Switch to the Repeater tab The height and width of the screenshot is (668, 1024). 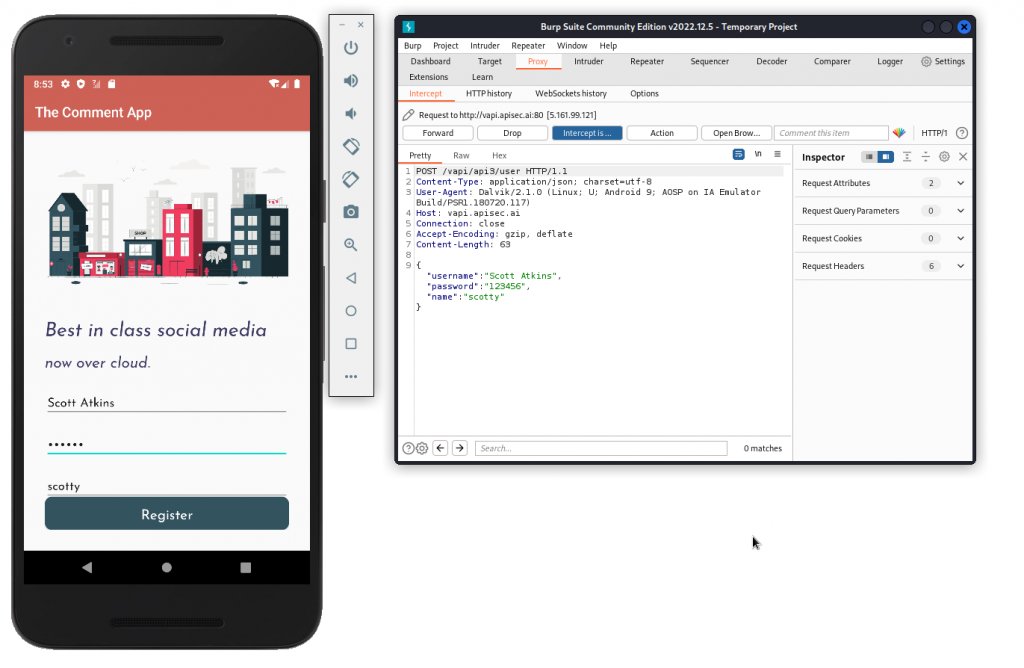coord(647,61)
